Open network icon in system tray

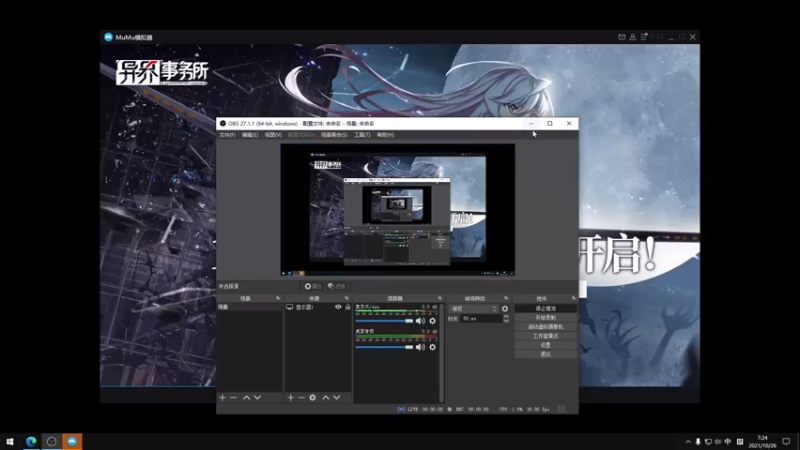click(x=708, y=441)
